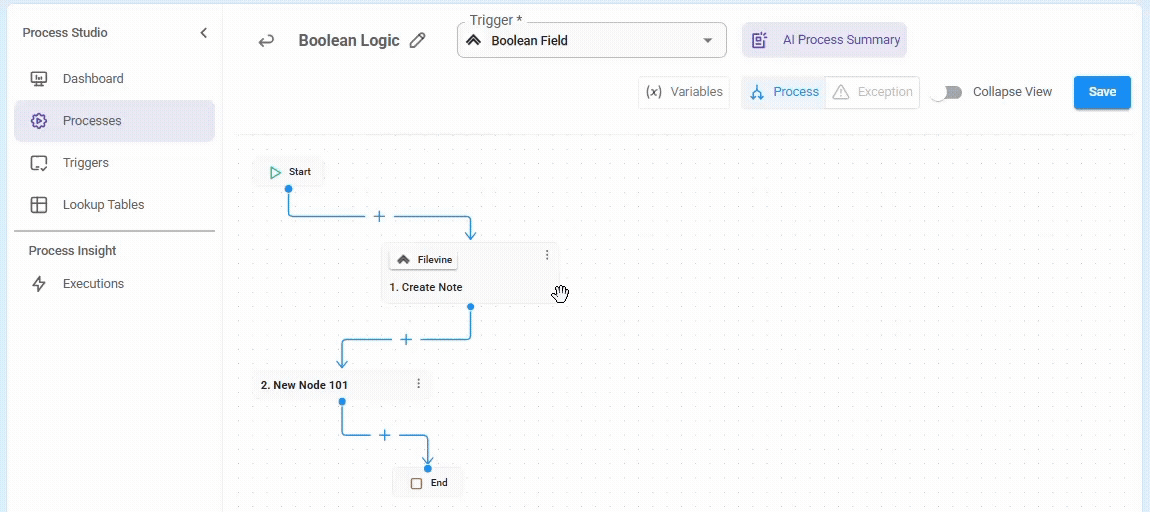The width and height of the screenshot is (1150, 512).
Task: Open the Dashboard menu item
Action: click(x=93, y=79)
